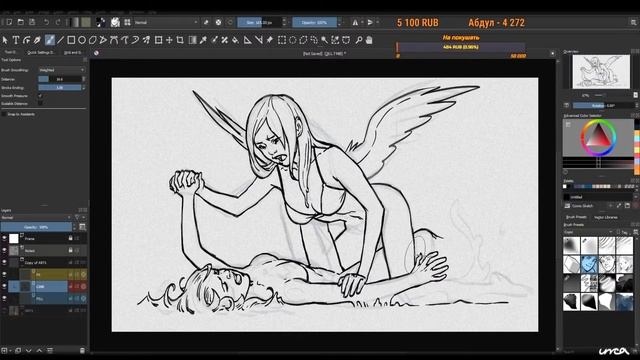
Task: Toggle eraser mode in the top toolbar
Action: [206, 22]
